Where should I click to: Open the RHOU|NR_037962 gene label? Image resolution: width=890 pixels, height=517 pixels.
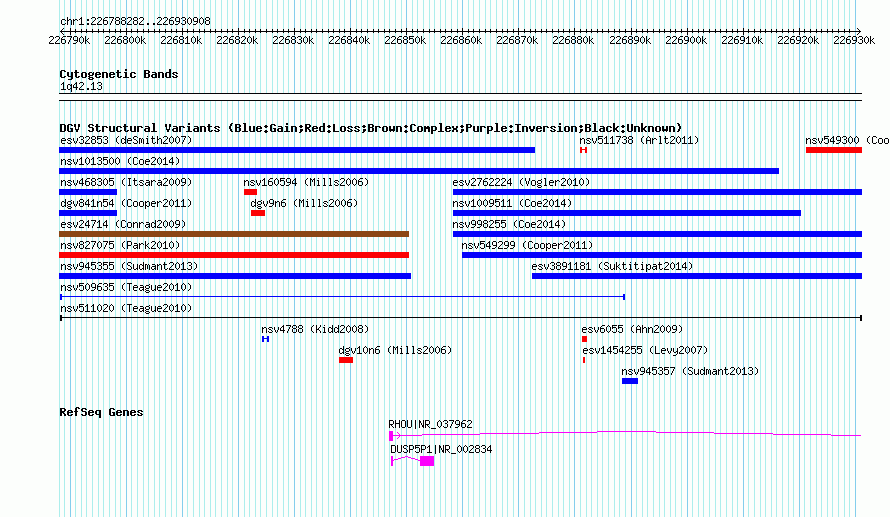click(x=430, y=424)
